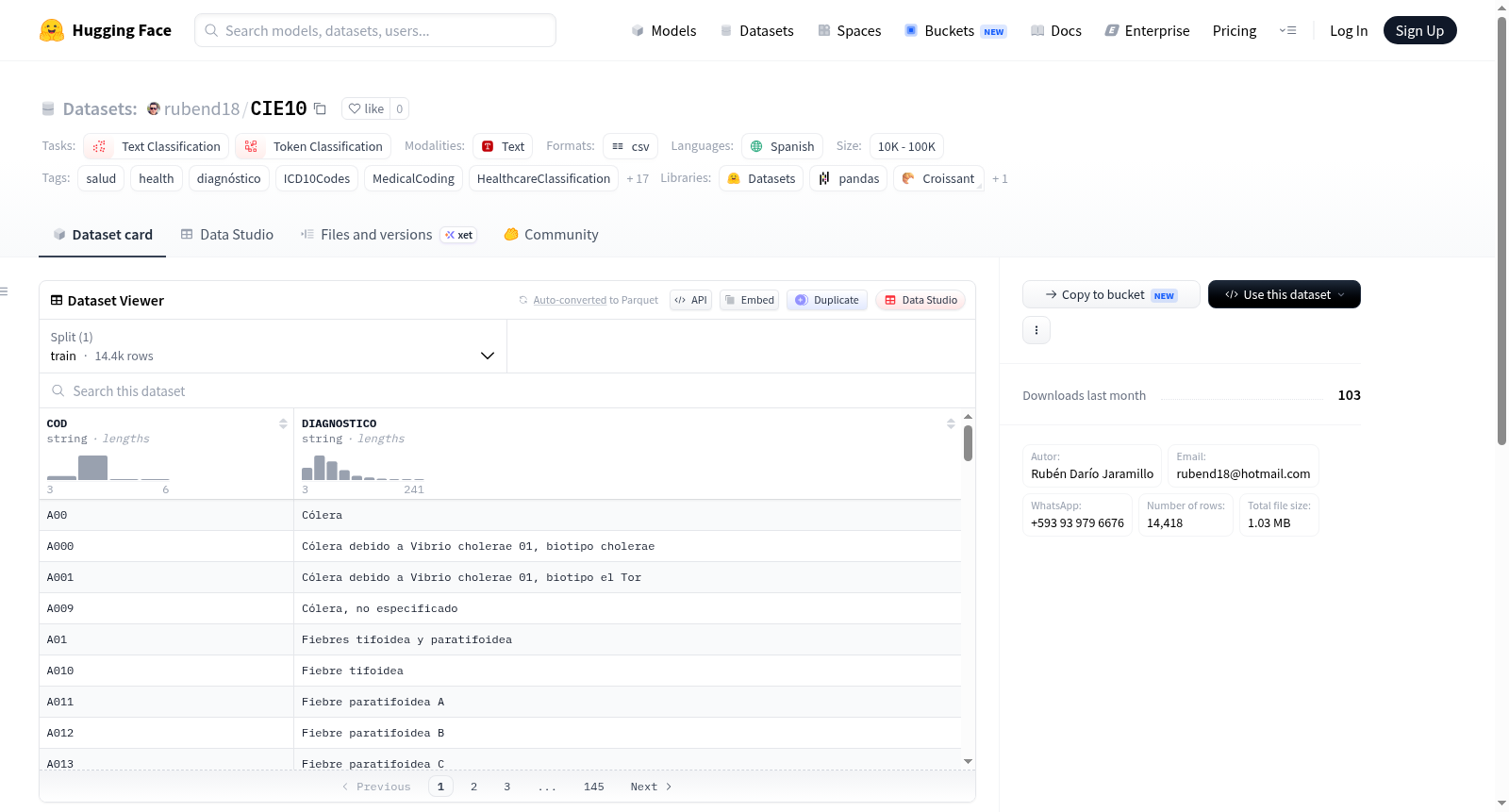
Task: Like the CIE10 dataset
Action: (x=366, y=108)
